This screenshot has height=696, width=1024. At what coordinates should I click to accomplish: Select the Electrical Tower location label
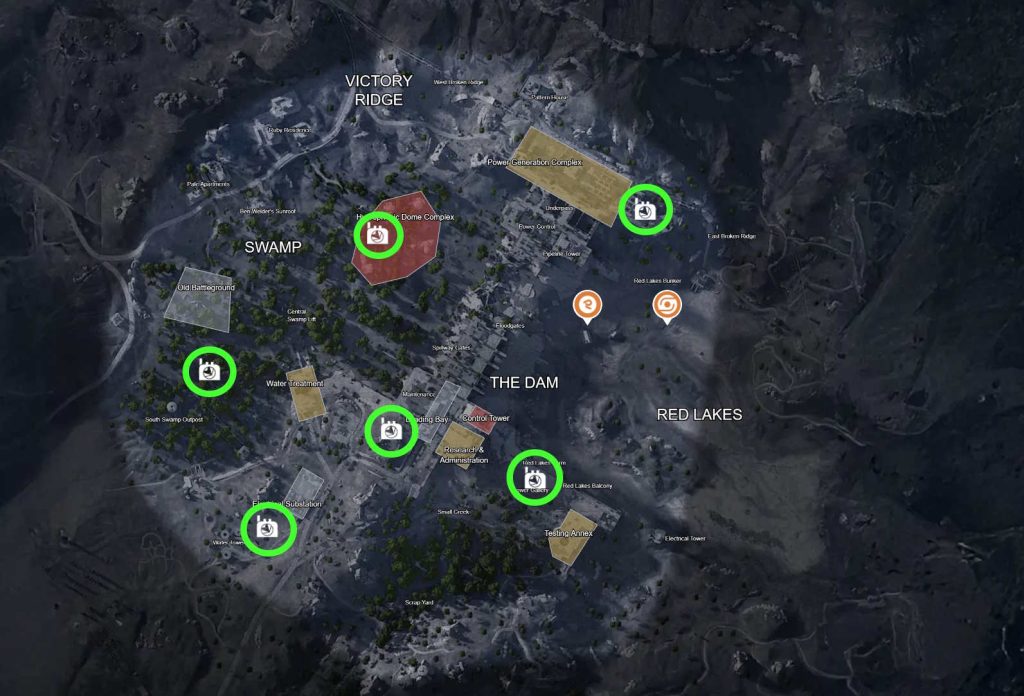click(685, 538)
